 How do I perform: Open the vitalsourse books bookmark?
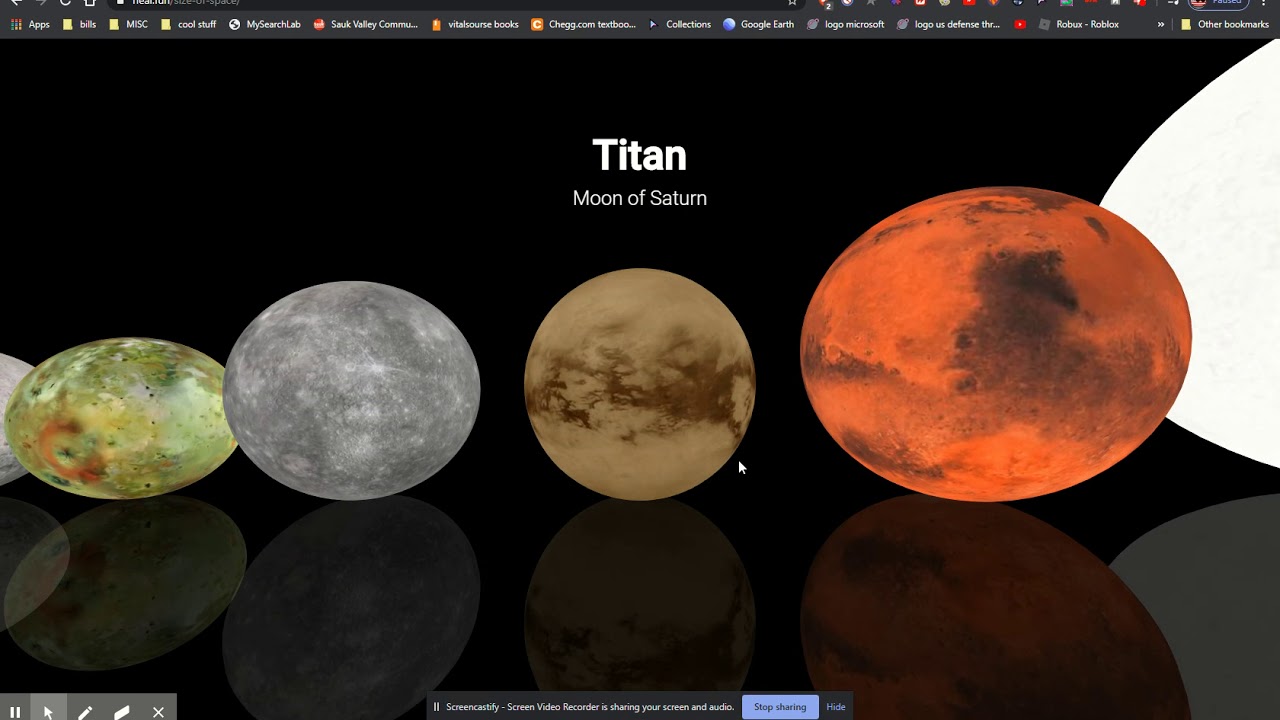(x=474, y=24)
